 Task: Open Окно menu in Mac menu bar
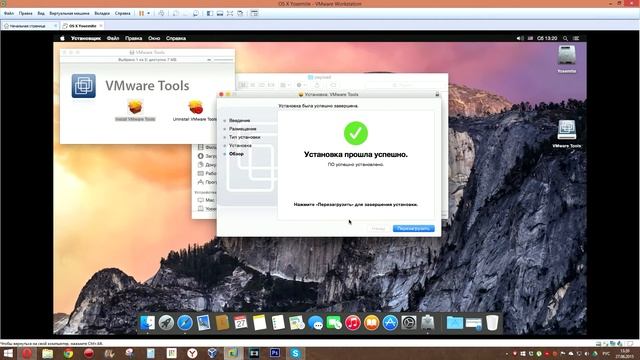pos(154,38)
